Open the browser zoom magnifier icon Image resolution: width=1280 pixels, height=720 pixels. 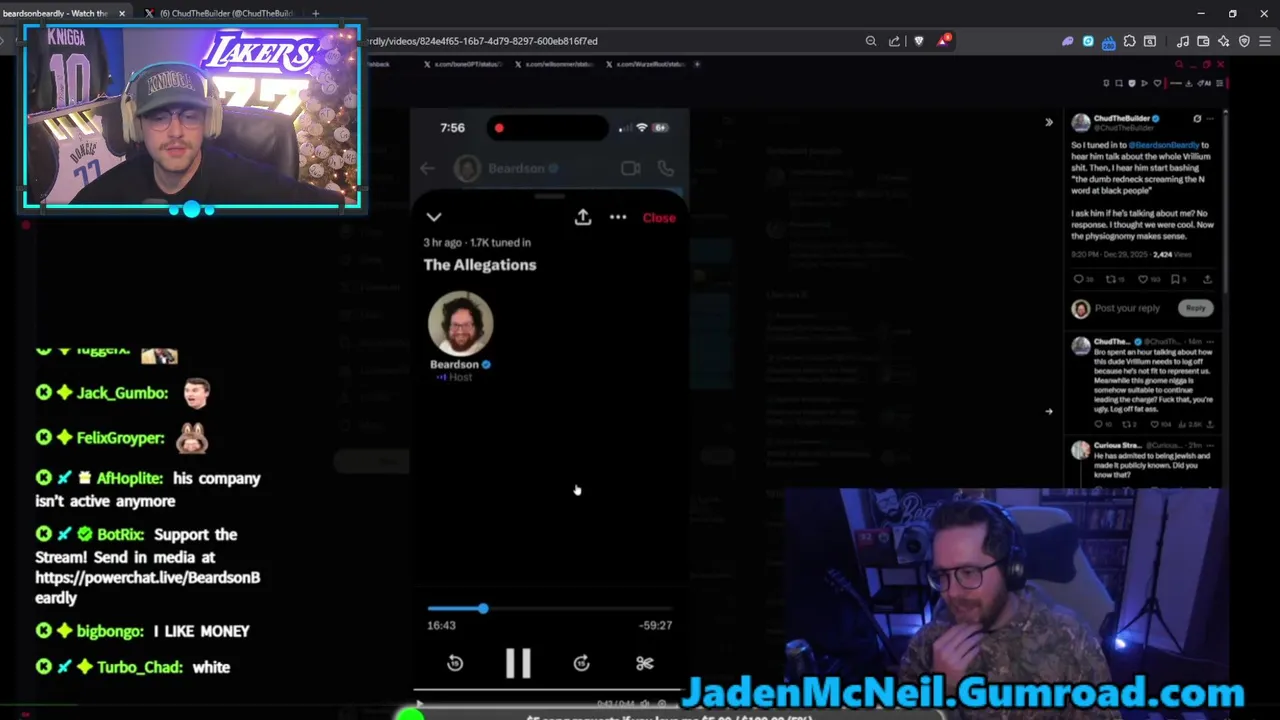(x=871, y=41)
